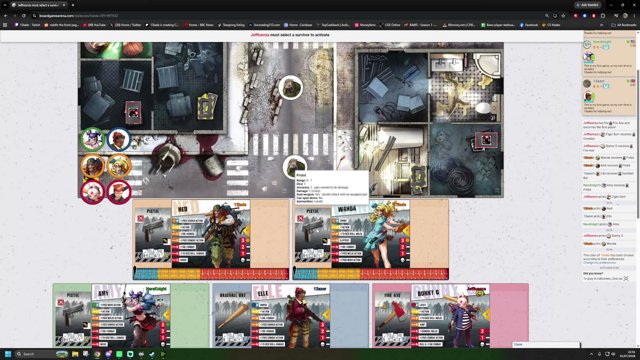Click the yellow door token in right building

point(420,178)
